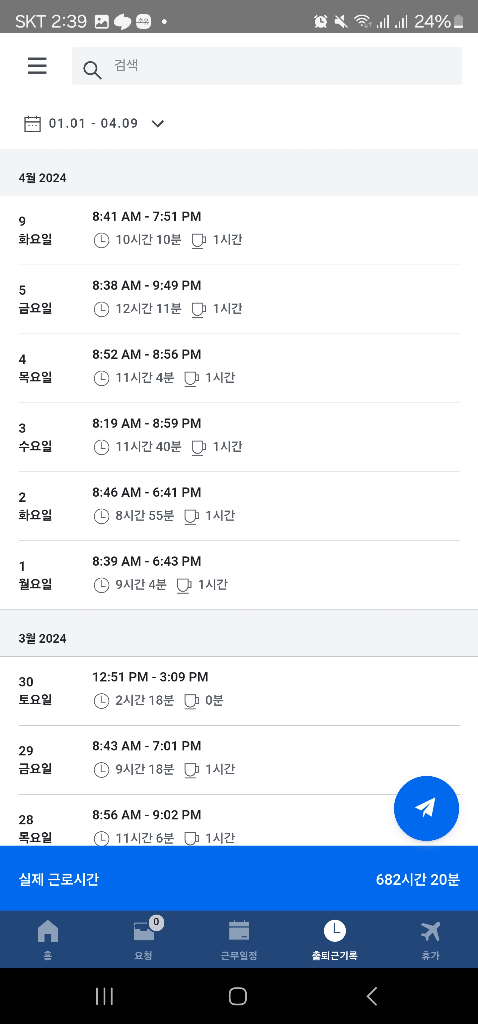Tap the blue paper-plane send button

(x=426, y=808)
